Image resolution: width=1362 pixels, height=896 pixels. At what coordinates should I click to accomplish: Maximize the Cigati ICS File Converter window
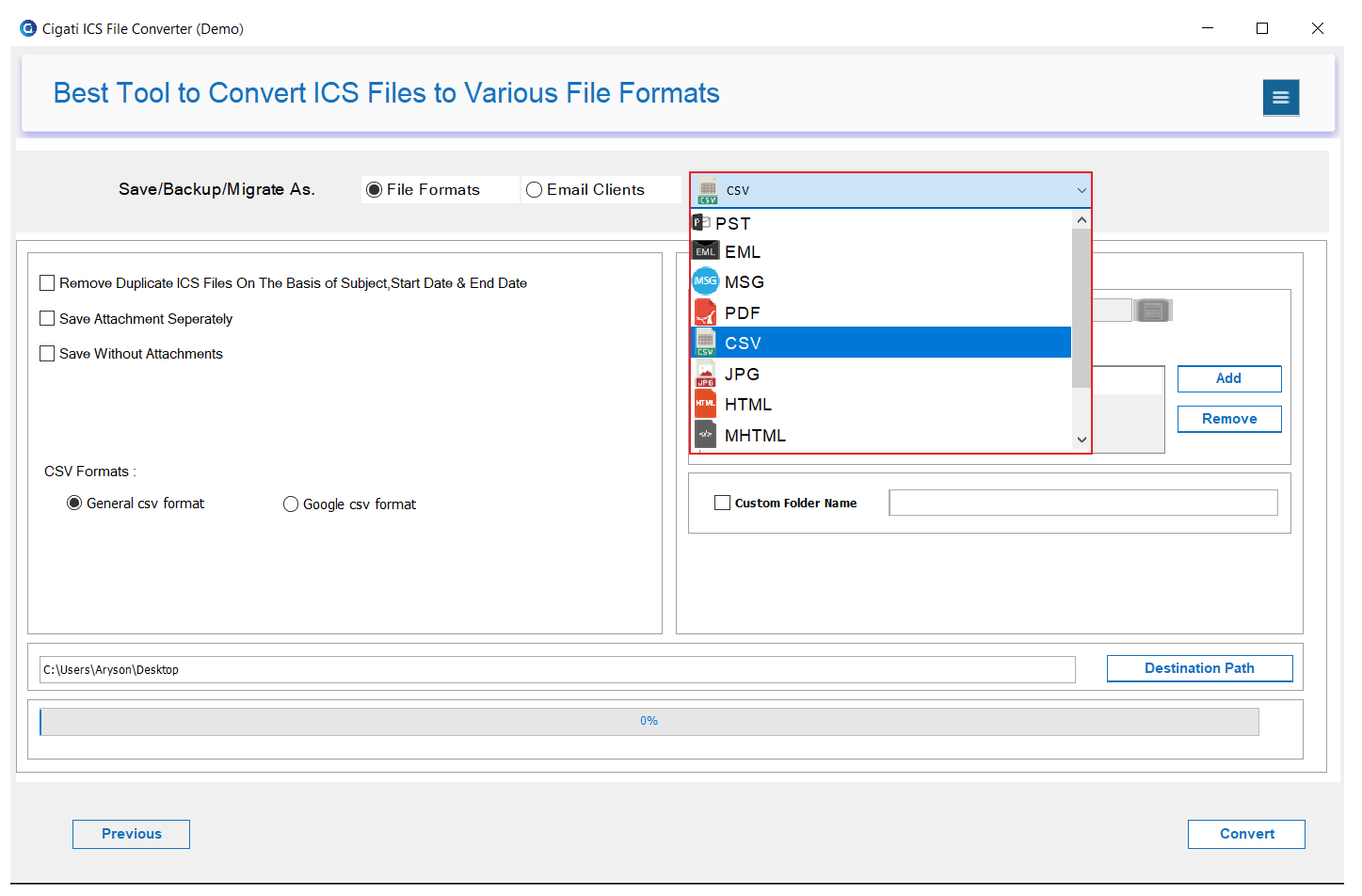1262,28
